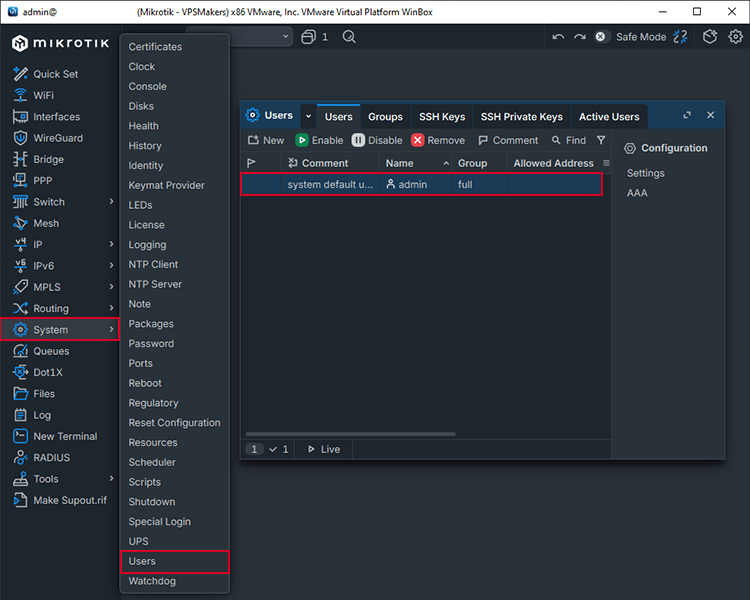This screenshot has width=750, height=600.
Task: Click the Enable button
Action: click(x=320, y=140)
